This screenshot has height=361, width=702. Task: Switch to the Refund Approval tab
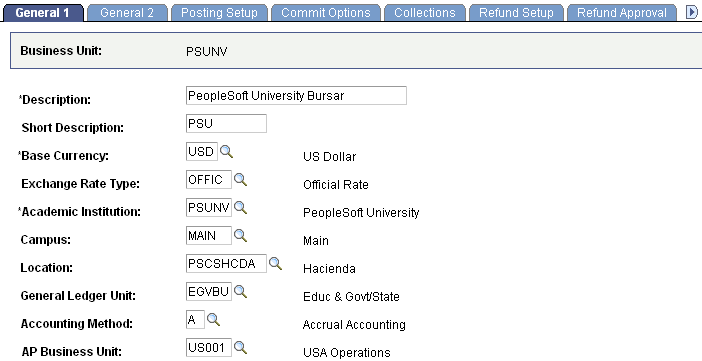coord(622,13)
